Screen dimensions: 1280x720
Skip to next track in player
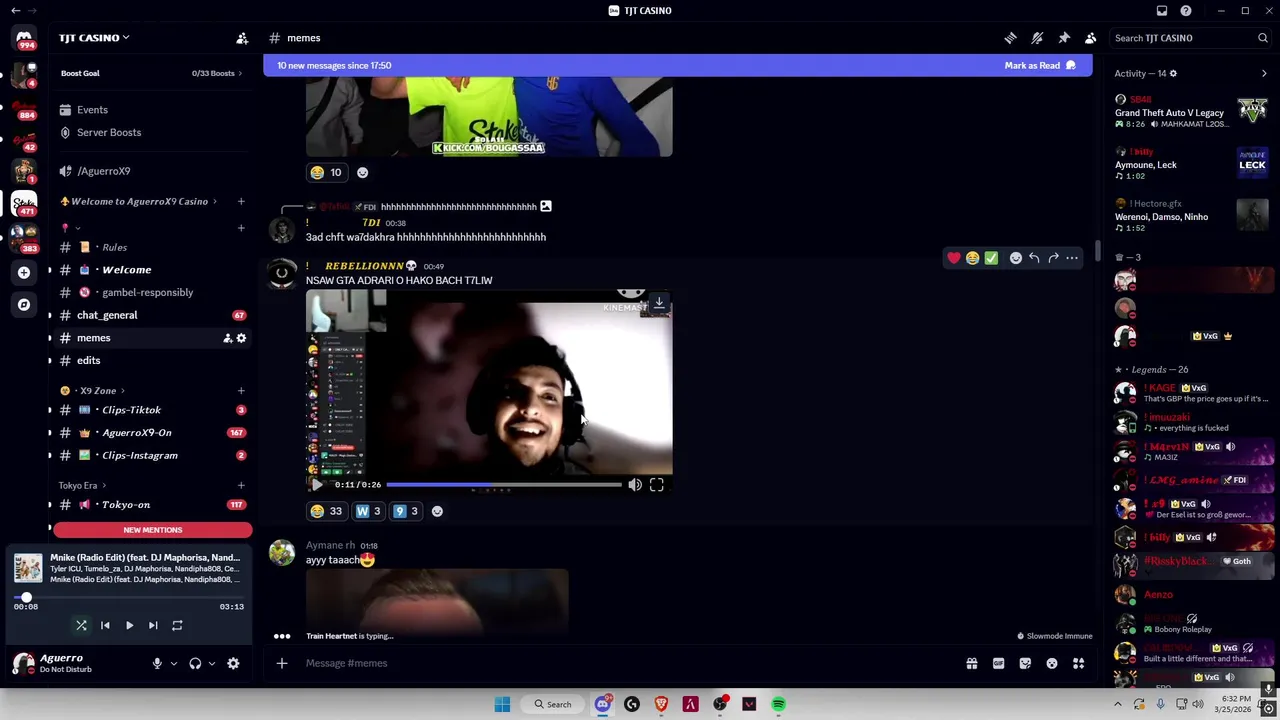point(153,625)
